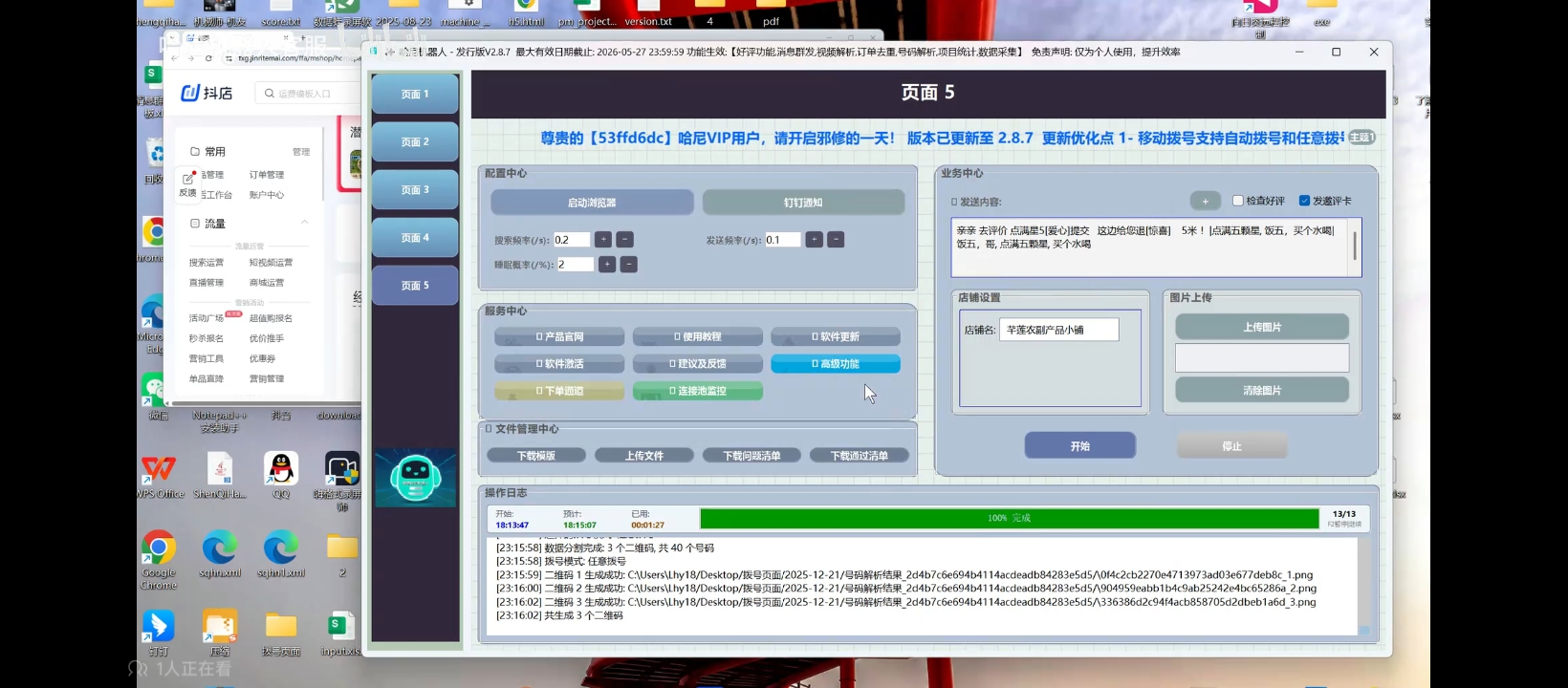Open the inputxls spreadsheet desktop icon
The image size is (1568, 688).
coord(341,627)
